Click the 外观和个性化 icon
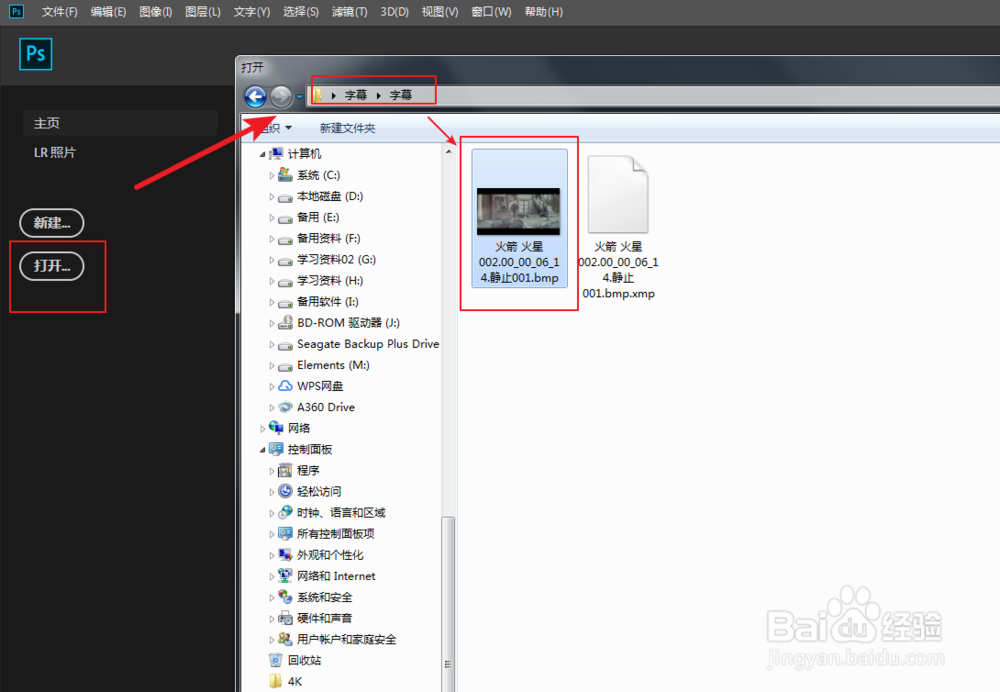Image resolution: width=1000 pixels, height=692 pixels. coord(285,555)
